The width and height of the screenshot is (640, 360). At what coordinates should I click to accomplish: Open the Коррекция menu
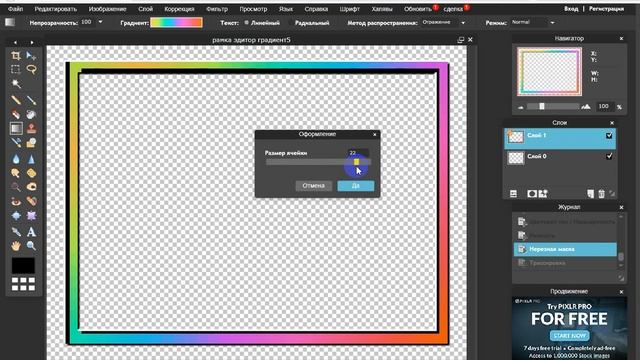(x=179, y=9)
